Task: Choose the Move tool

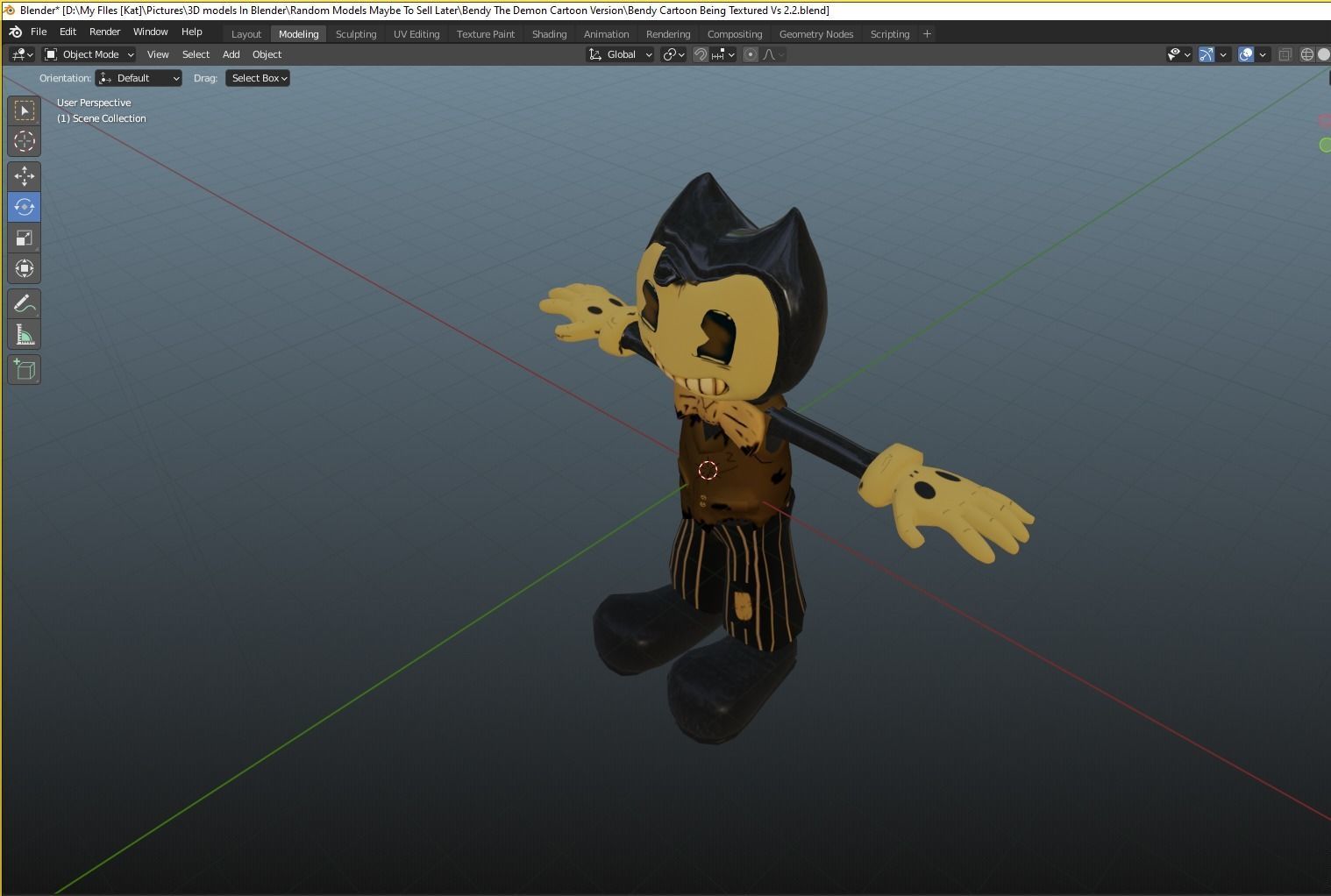Action: point(25,176)
